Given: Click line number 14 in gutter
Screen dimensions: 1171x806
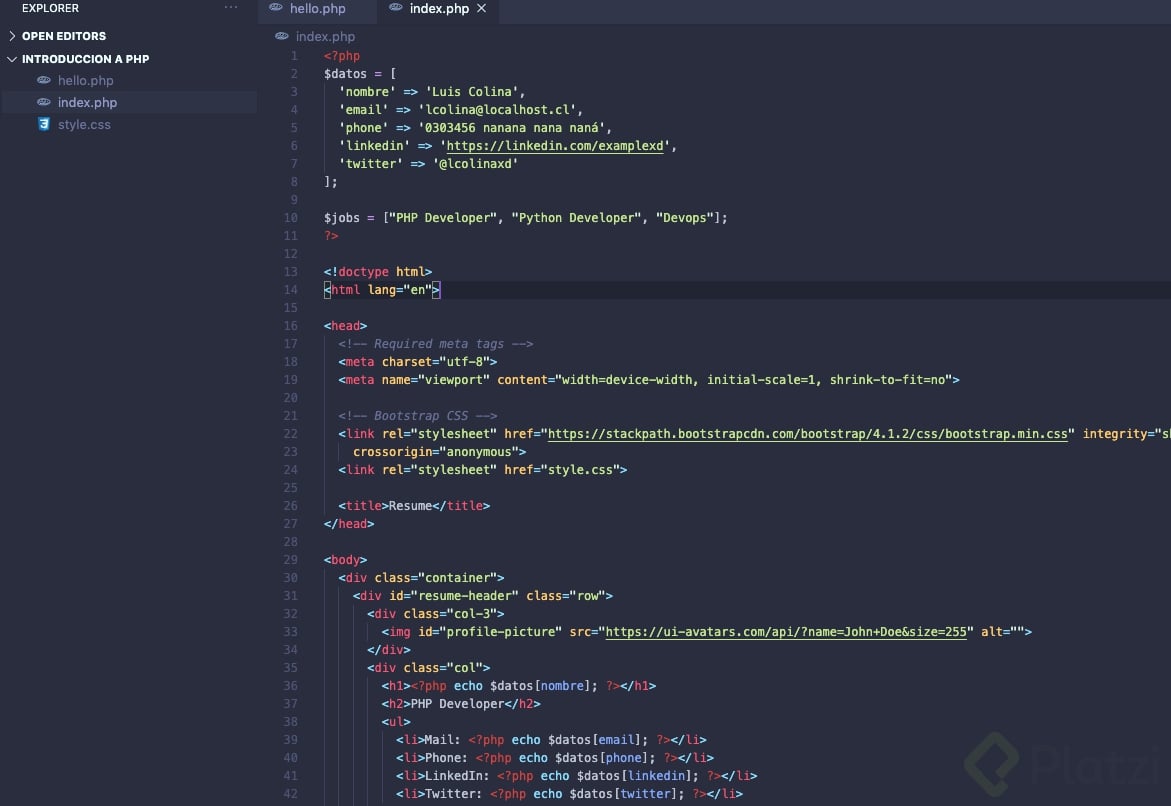Looking at the screenshot, I should point(291,290).
